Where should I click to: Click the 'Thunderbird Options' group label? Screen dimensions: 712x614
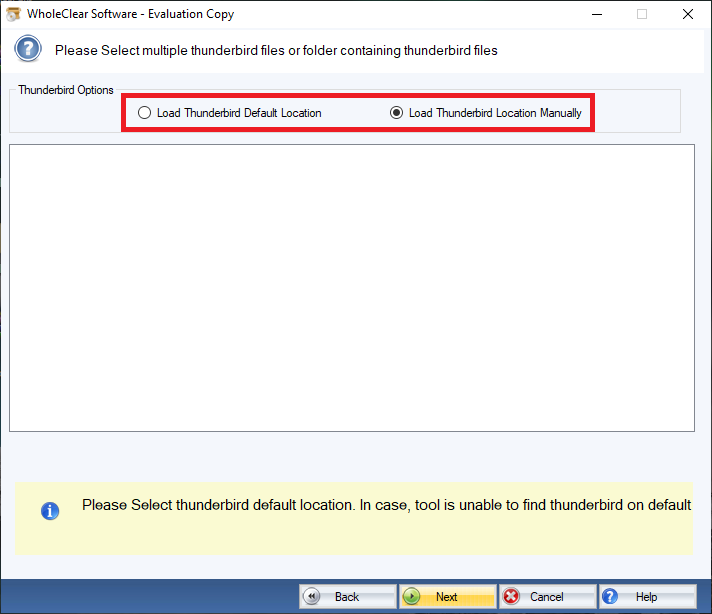(66, 90)
